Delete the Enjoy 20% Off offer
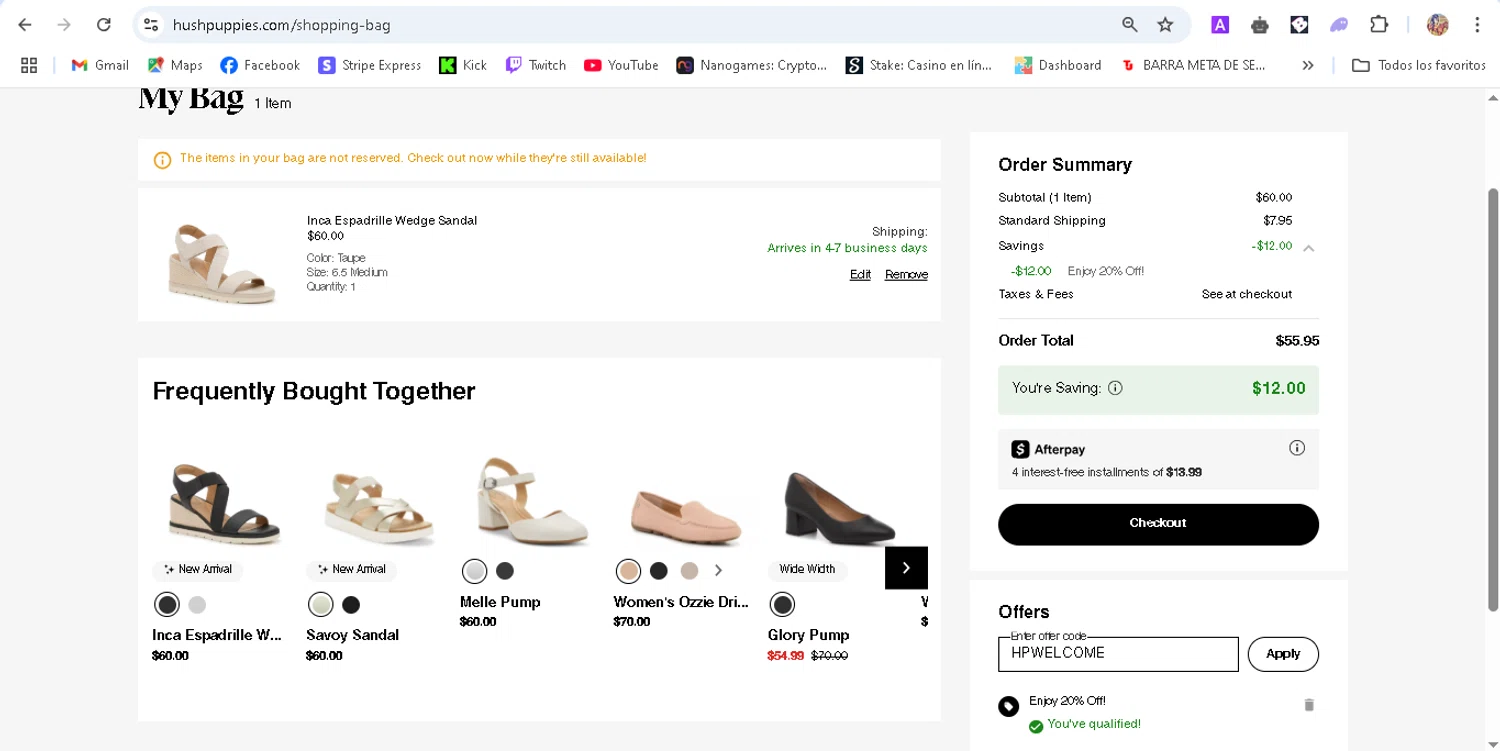This screenshot has width=1500, height=751. coord(1309,705)
